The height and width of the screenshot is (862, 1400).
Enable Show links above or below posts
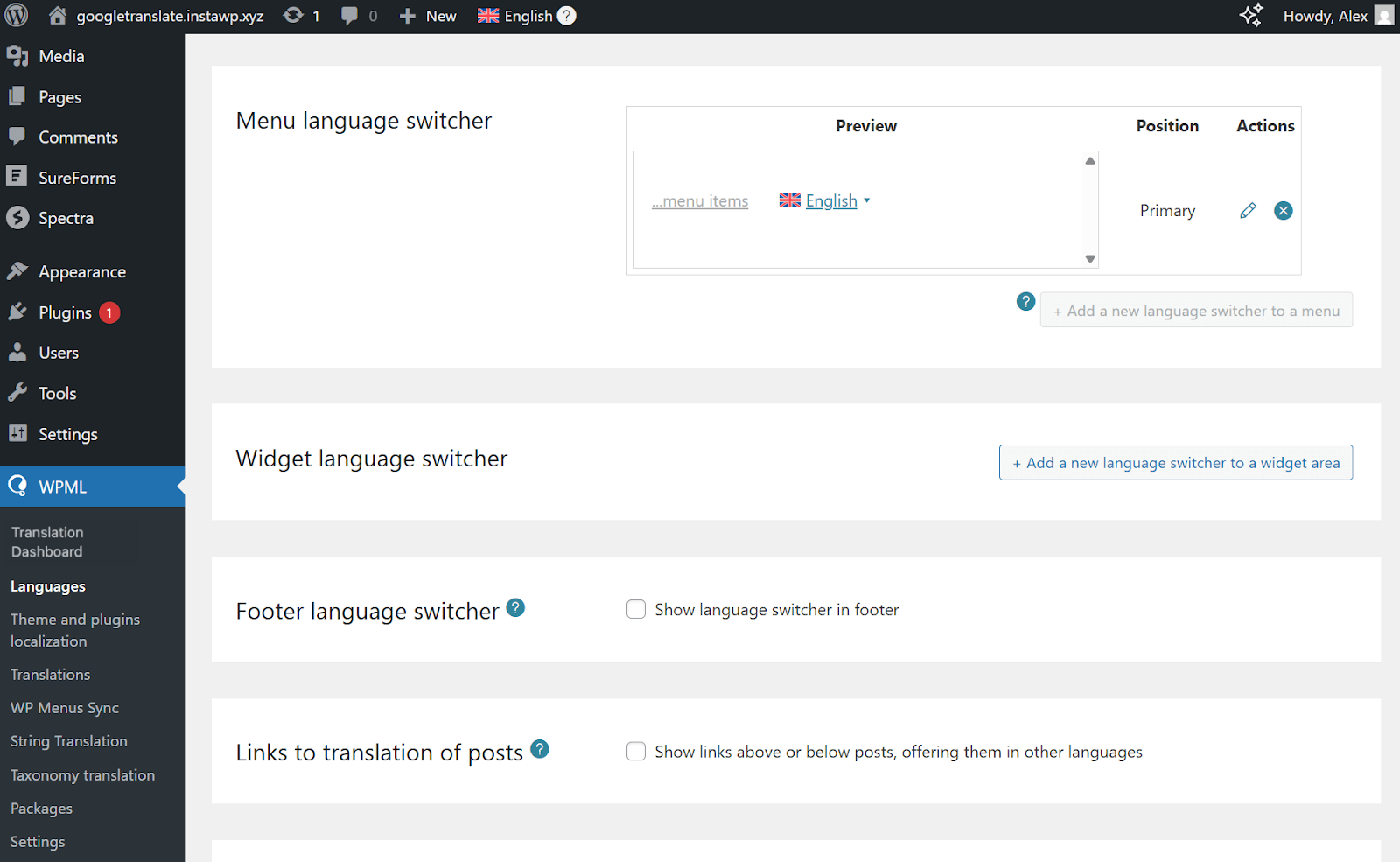[x=636, y=751]
